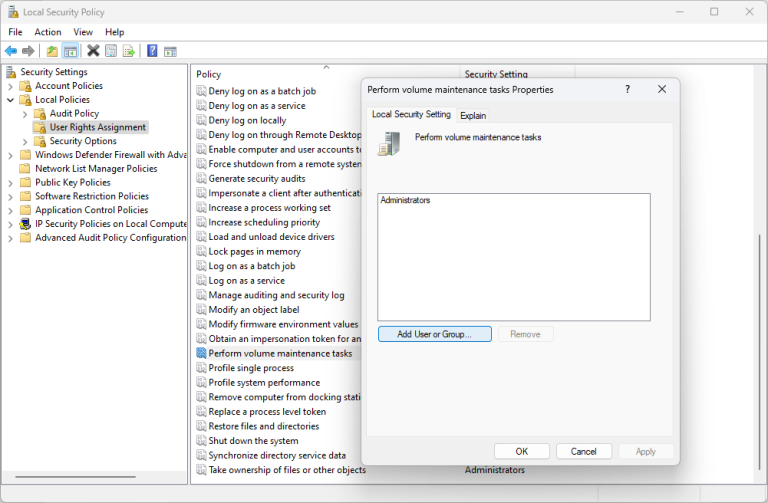Select Modify an object label policy
Screen dimensions: 768x503
coord(254,310)
